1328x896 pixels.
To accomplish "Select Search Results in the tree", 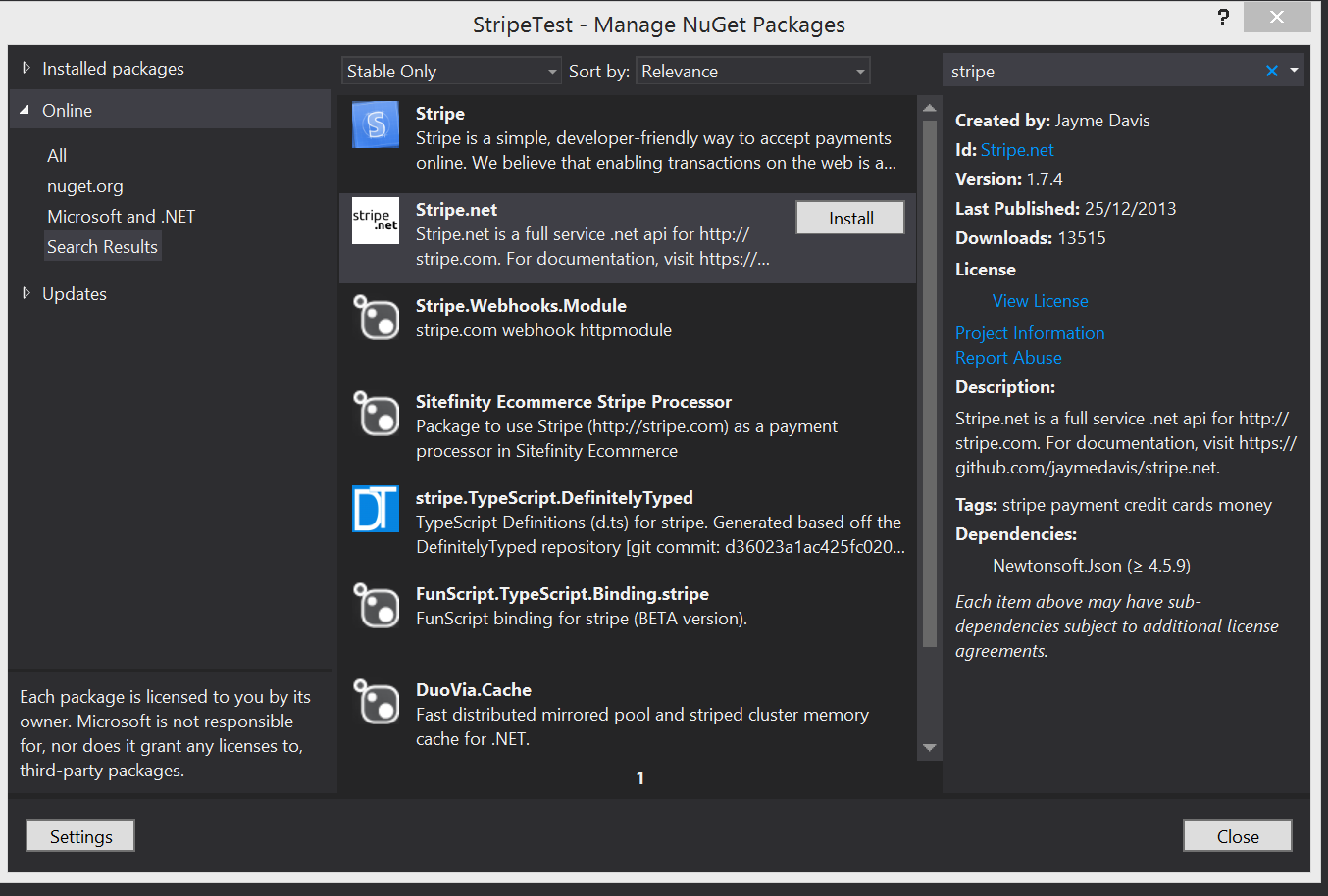I will tap(102, 246).
